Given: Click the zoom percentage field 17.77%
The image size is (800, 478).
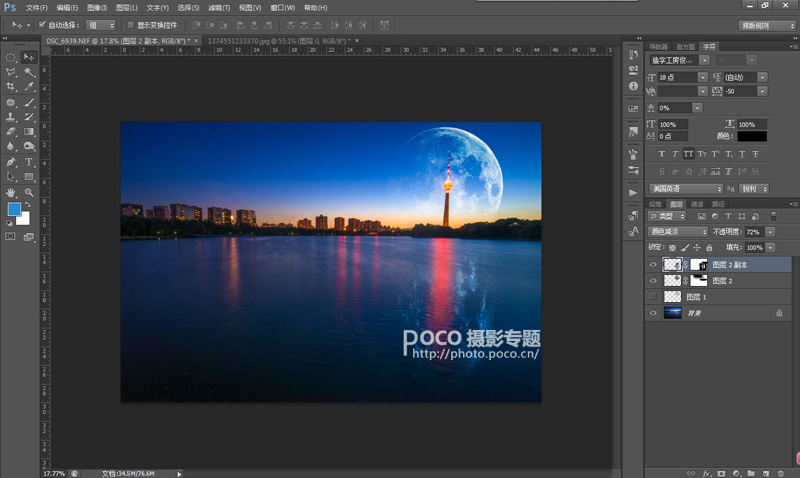Looking at the screenshot, I should [x=54, y=473].
